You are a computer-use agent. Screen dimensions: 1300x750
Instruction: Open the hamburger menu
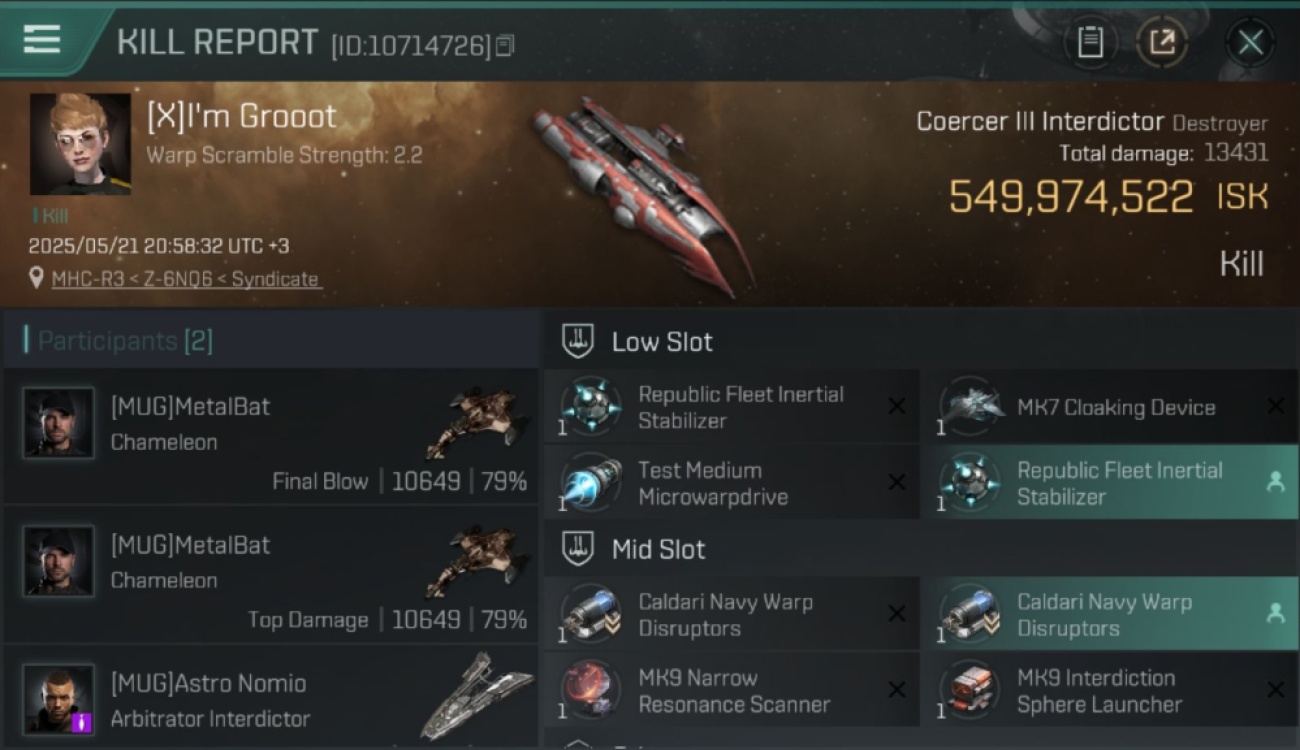point(42,39)
